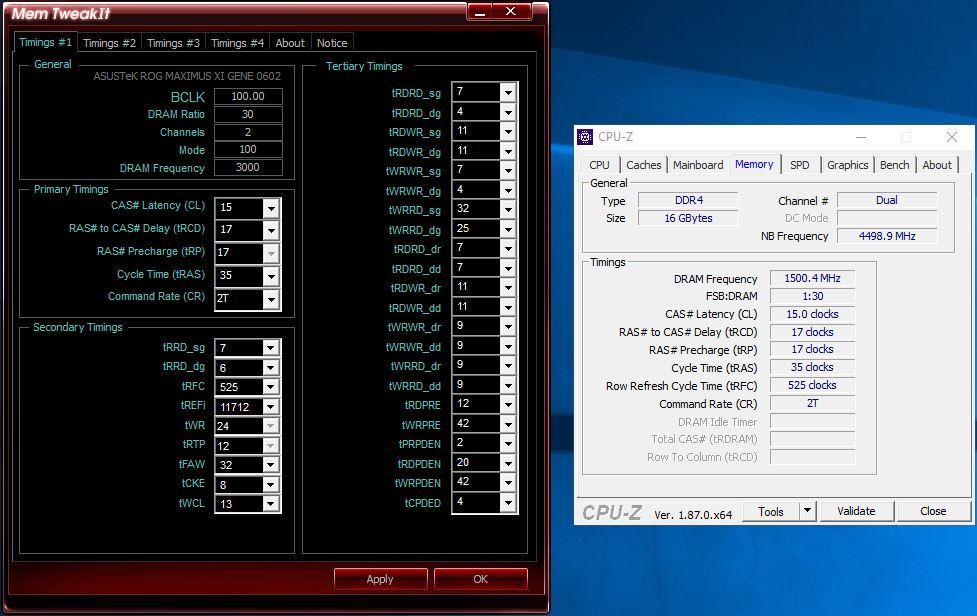Screen dimensions: 977x616
Task: Click the DDR4 Type value in CPU-Z
Action: [x=689, y=200]
